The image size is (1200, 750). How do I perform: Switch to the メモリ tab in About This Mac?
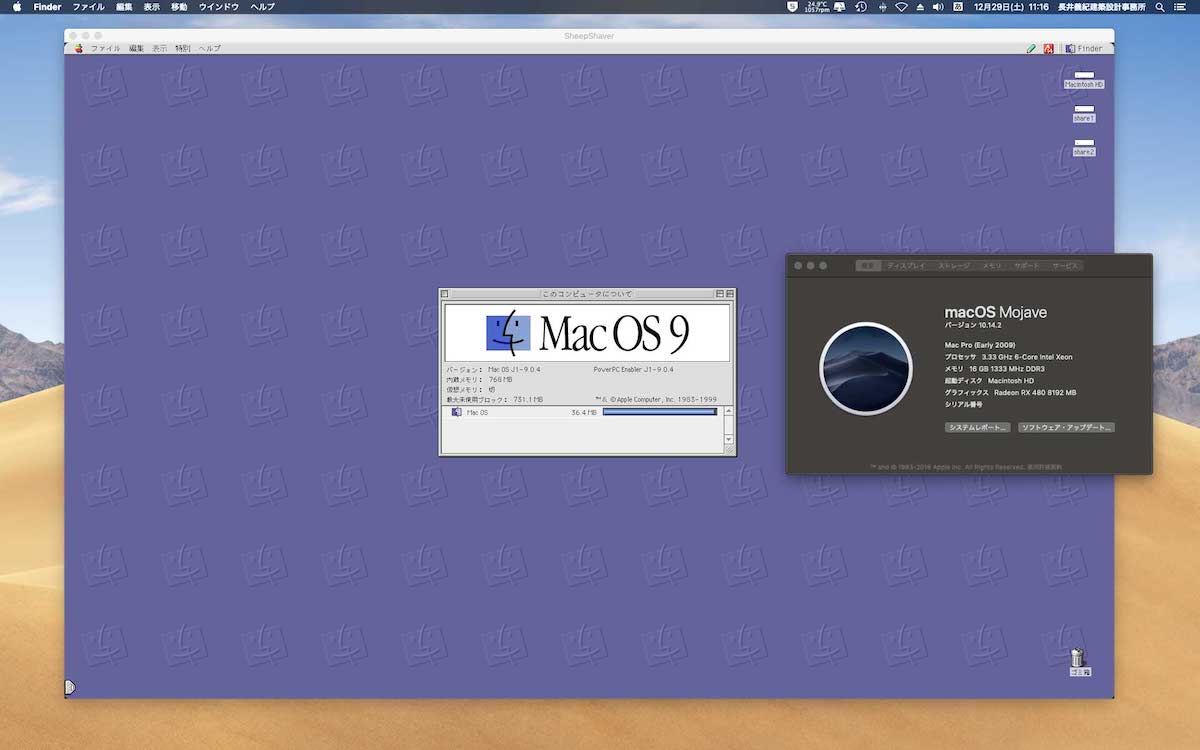(x=992, y=266)
